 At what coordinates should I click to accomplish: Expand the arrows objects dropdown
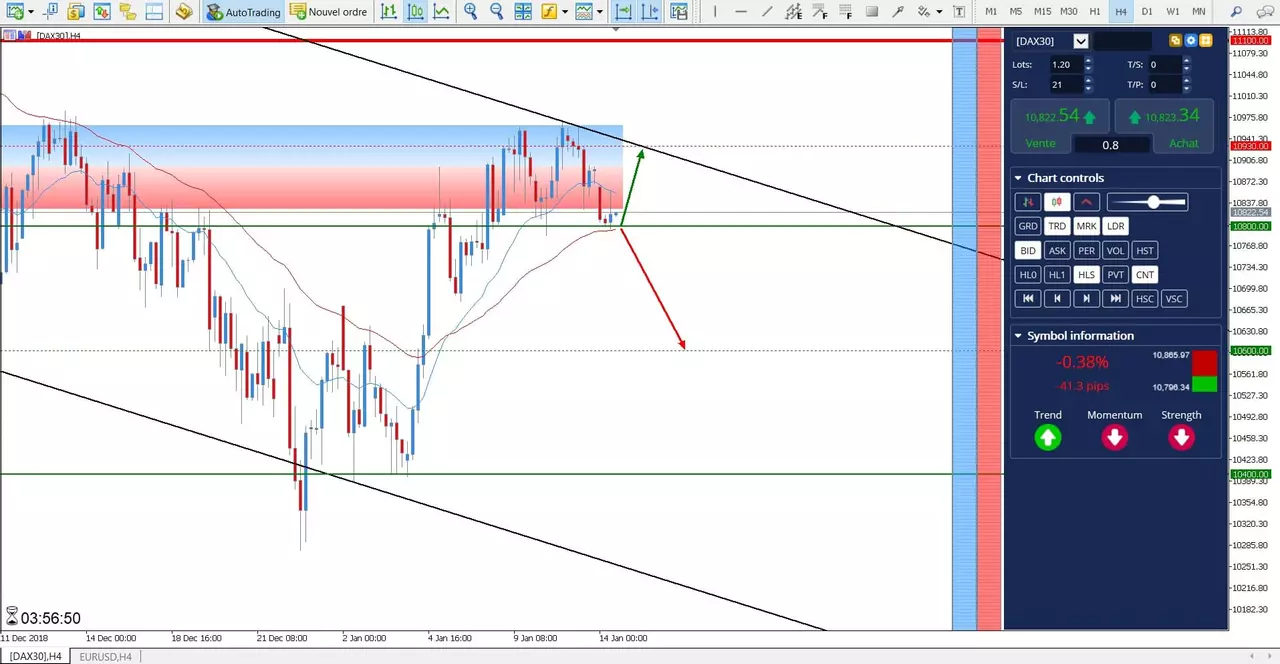pos(939,12)
